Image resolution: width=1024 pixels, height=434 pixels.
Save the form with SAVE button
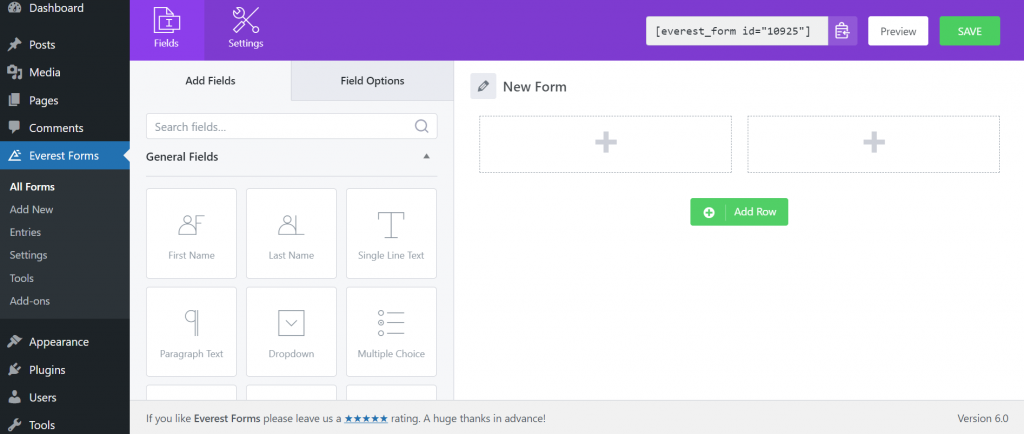click(970, 31)
